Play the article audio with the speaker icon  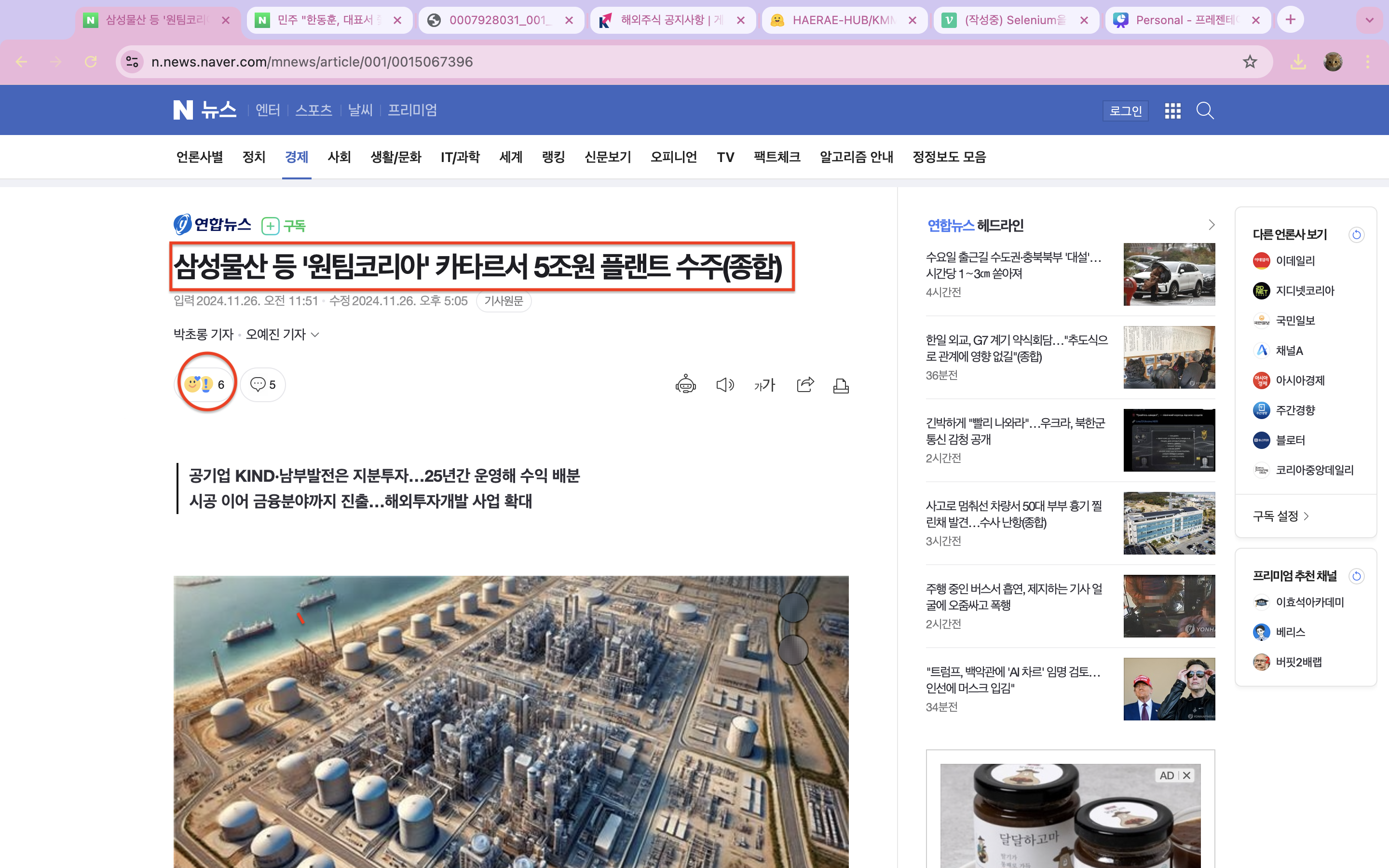click(725, 385)
